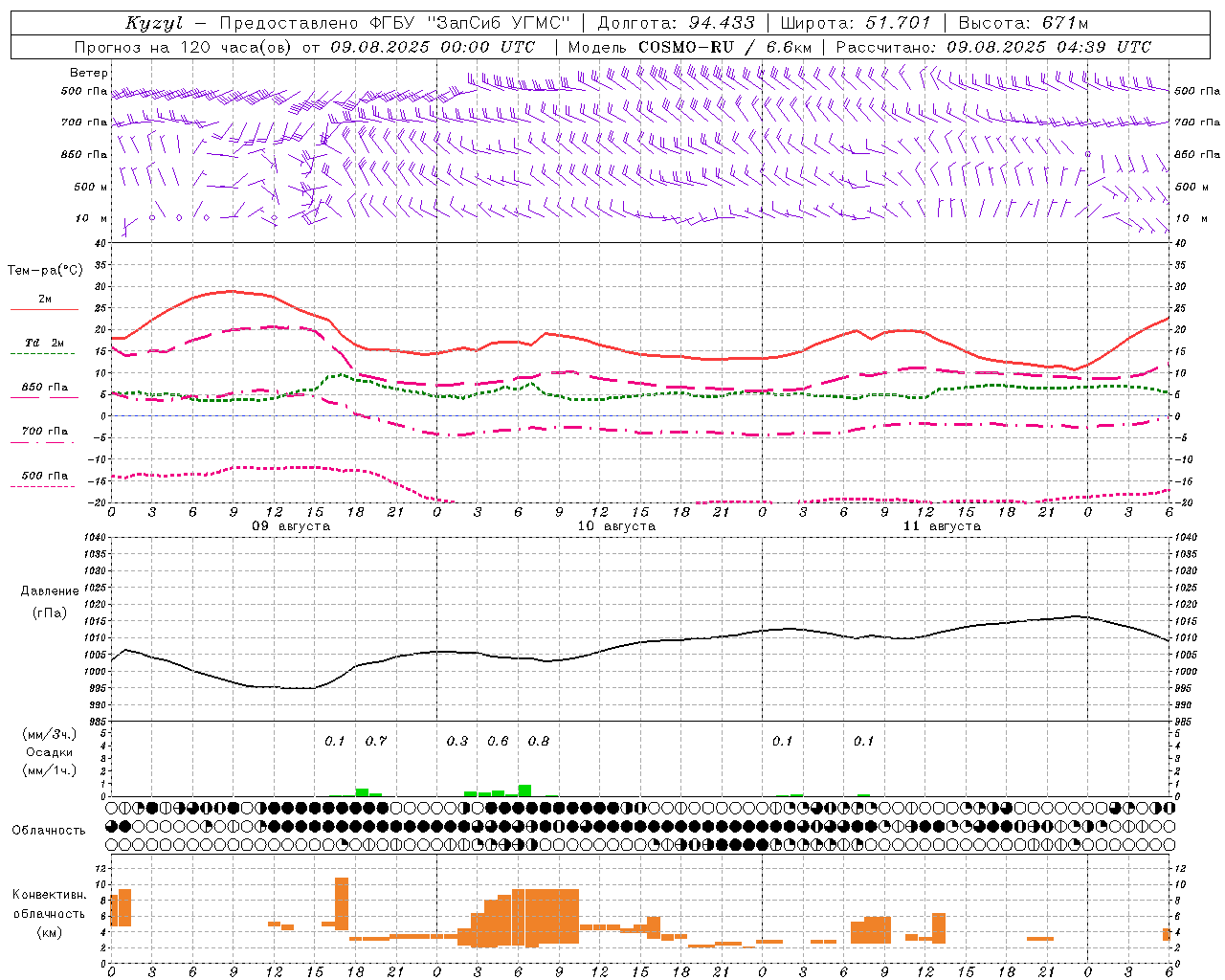The image size is (1225, 980).
Task: Click the station name "Kyzyl" in the header
Action: (154, 23)
